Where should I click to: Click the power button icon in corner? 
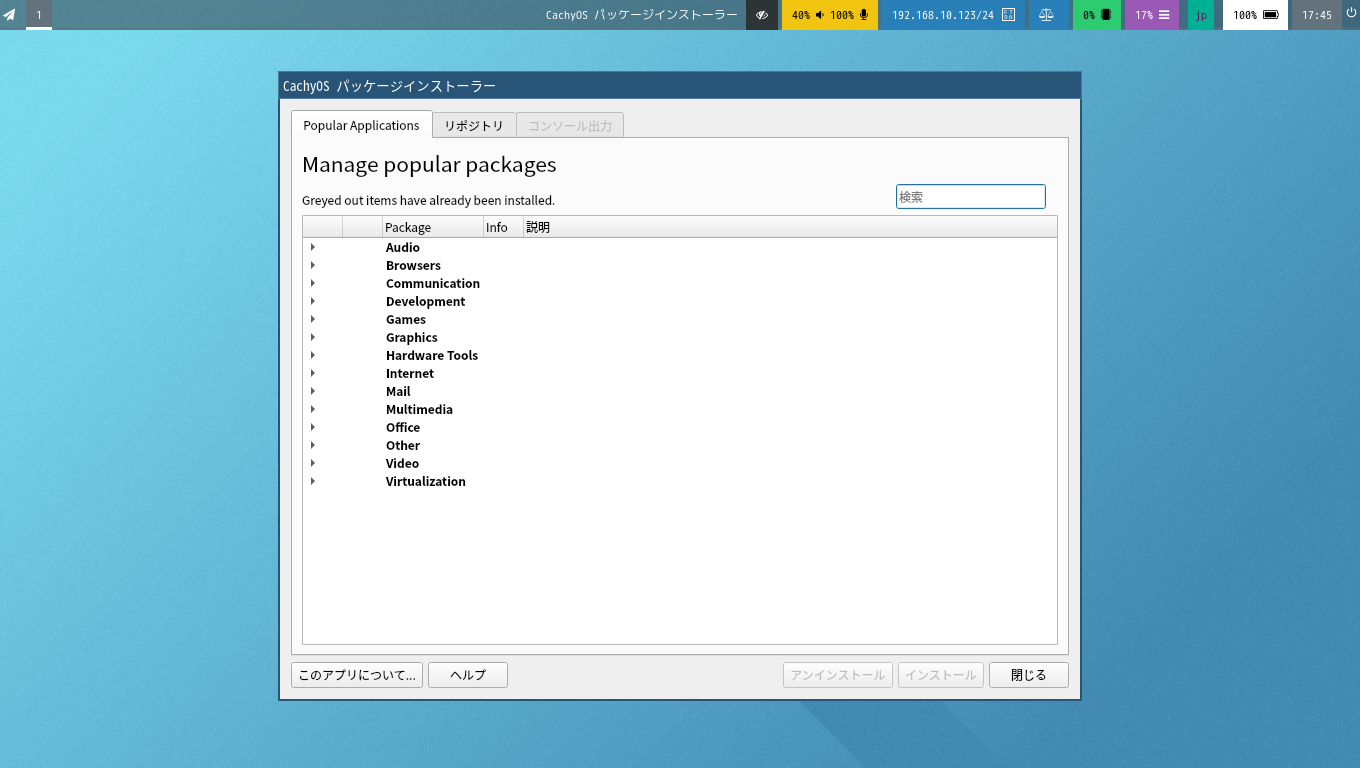[1350, 13]
